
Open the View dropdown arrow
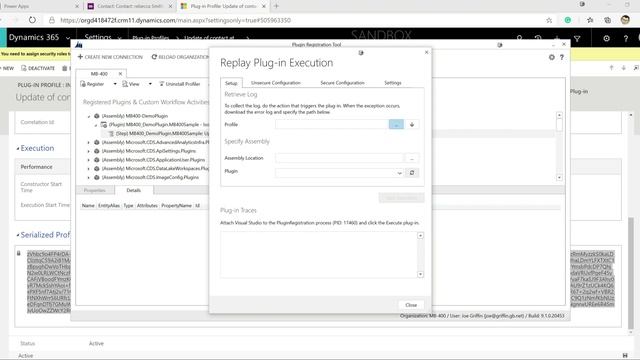150,84
